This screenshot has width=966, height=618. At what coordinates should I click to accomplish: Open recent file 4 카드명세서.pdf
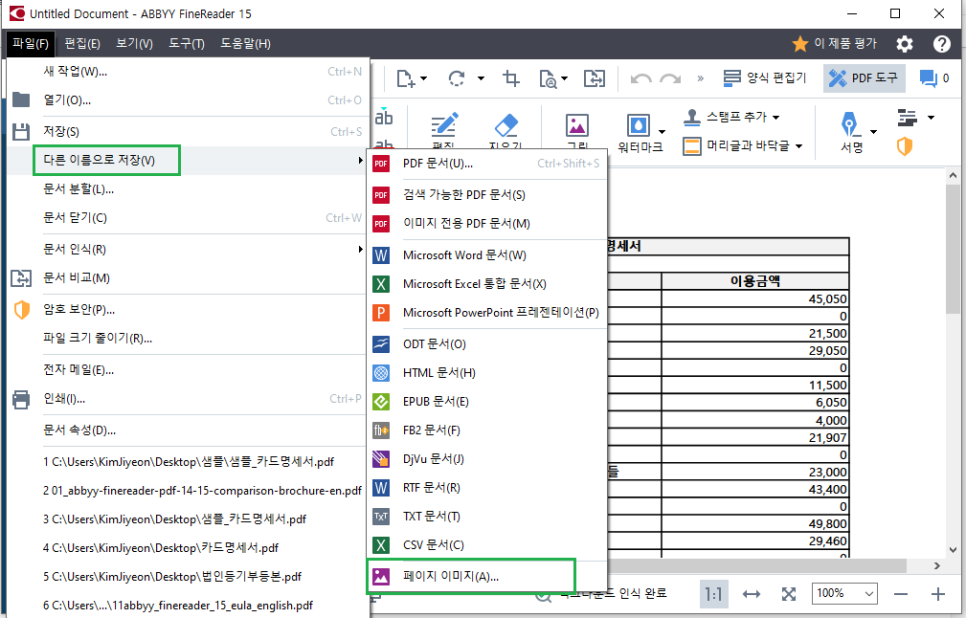188,548
